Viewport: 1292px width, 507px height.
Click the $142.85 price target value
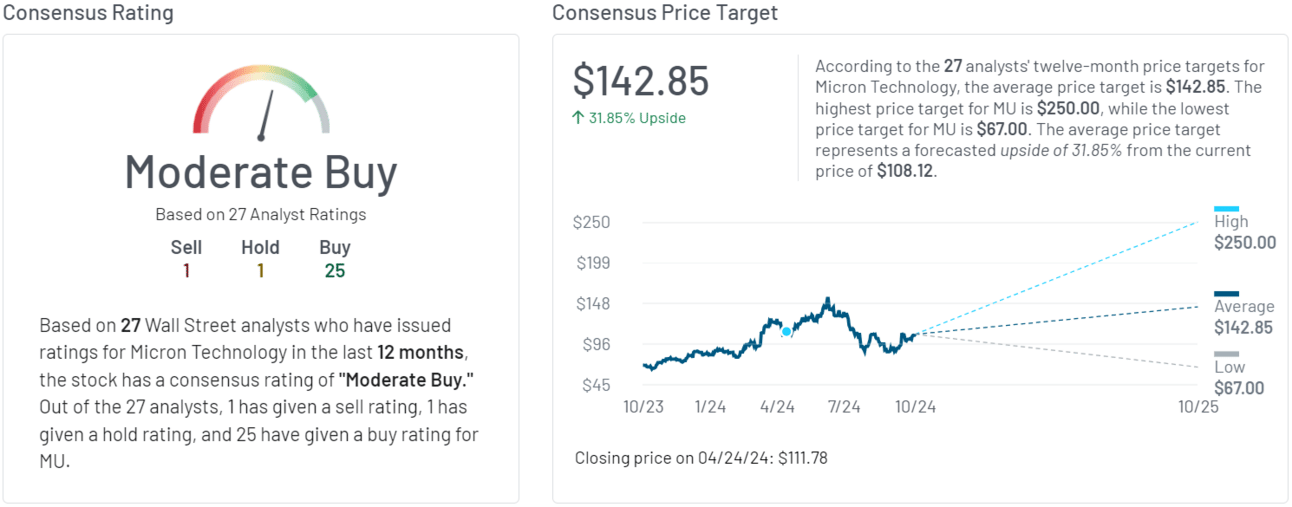click(640, 81)
